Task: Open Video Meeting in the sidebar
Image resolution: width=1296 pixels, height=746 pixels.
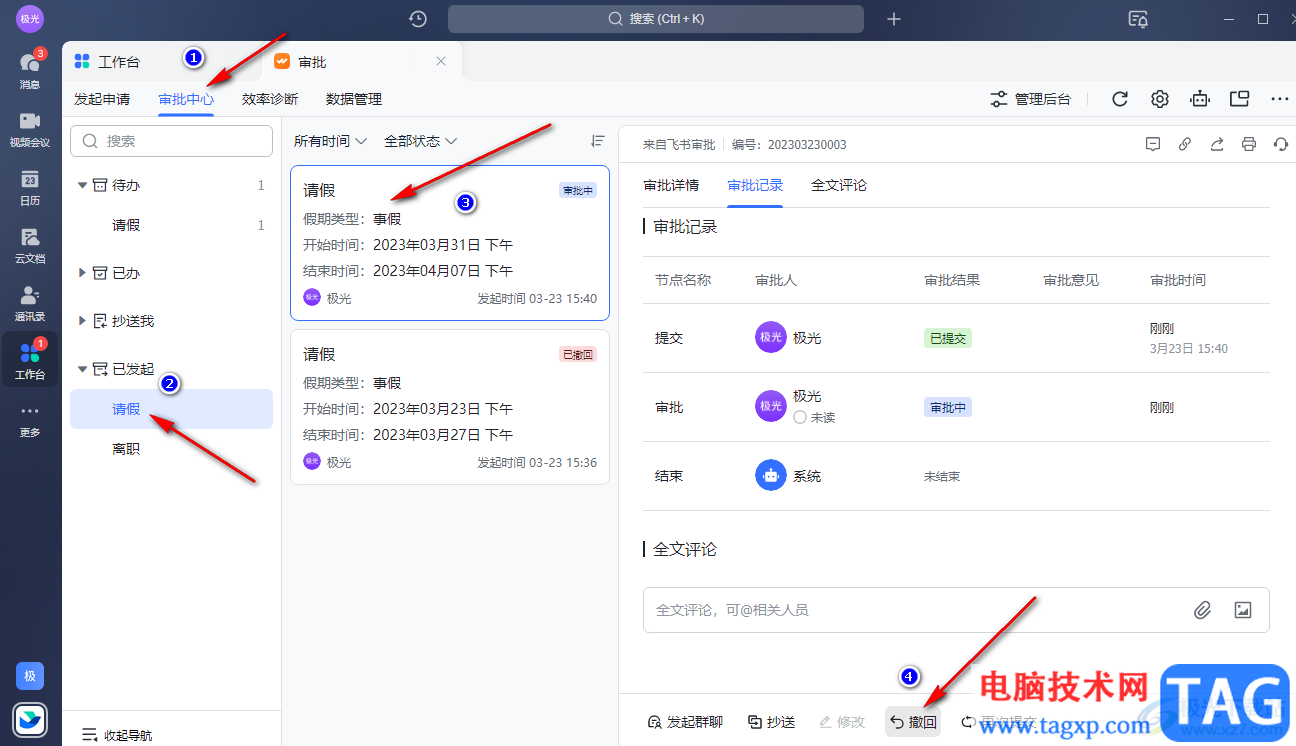Action: 30,129
